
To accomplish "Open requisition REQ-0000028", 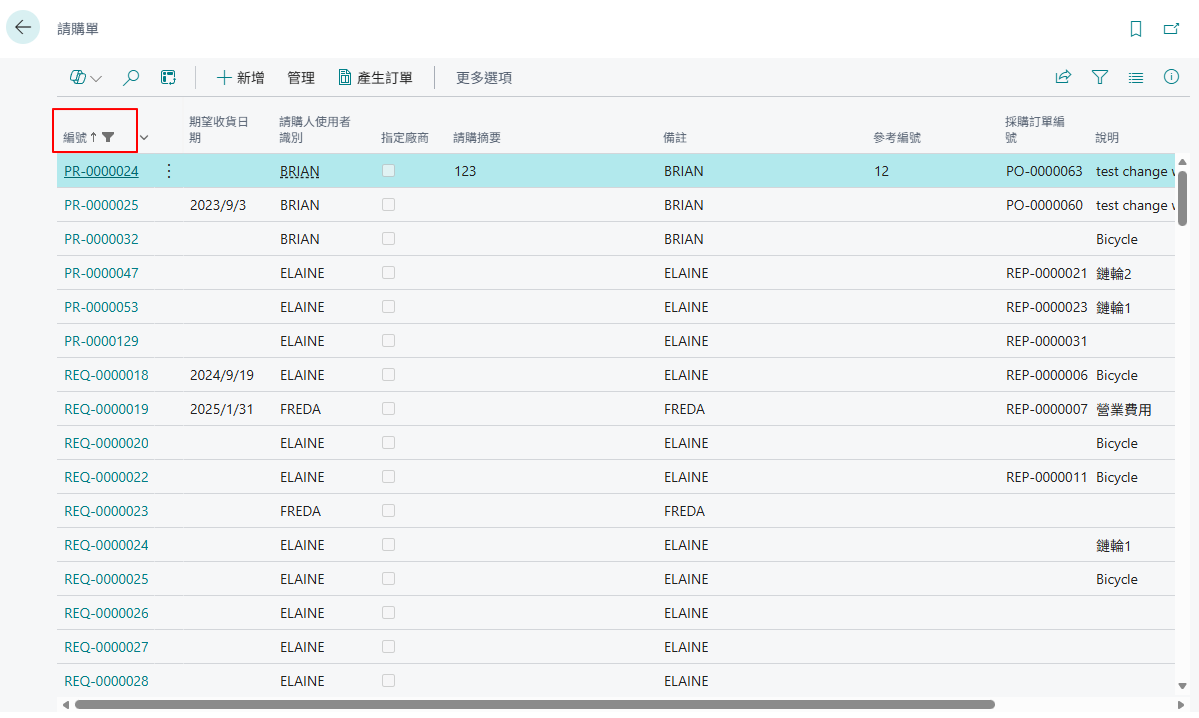I will [106, 681].
